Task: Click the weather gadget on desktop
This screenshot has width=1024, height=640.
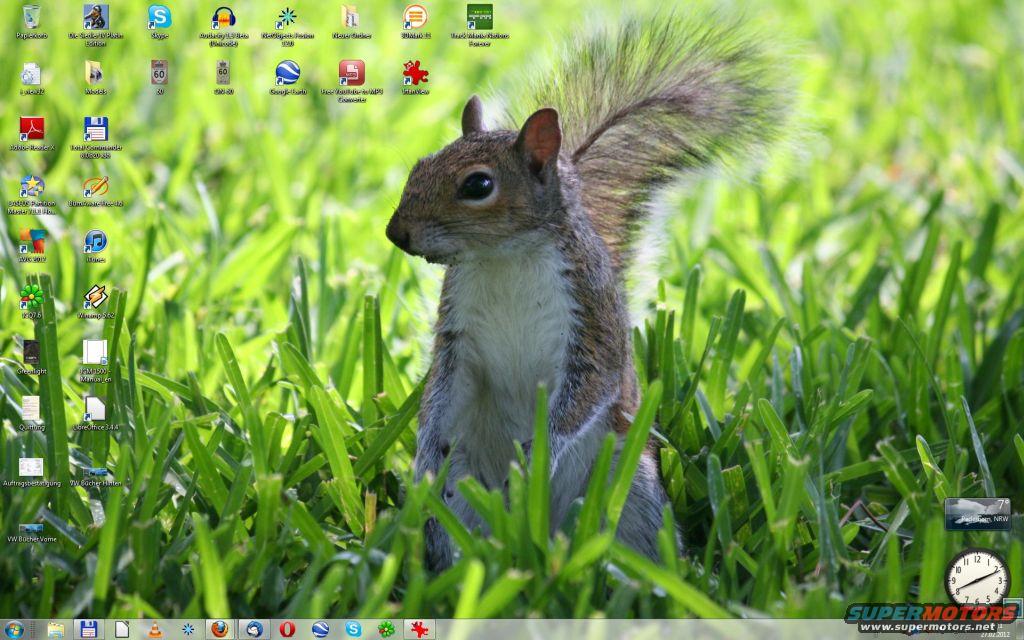Action: [977, 514]
